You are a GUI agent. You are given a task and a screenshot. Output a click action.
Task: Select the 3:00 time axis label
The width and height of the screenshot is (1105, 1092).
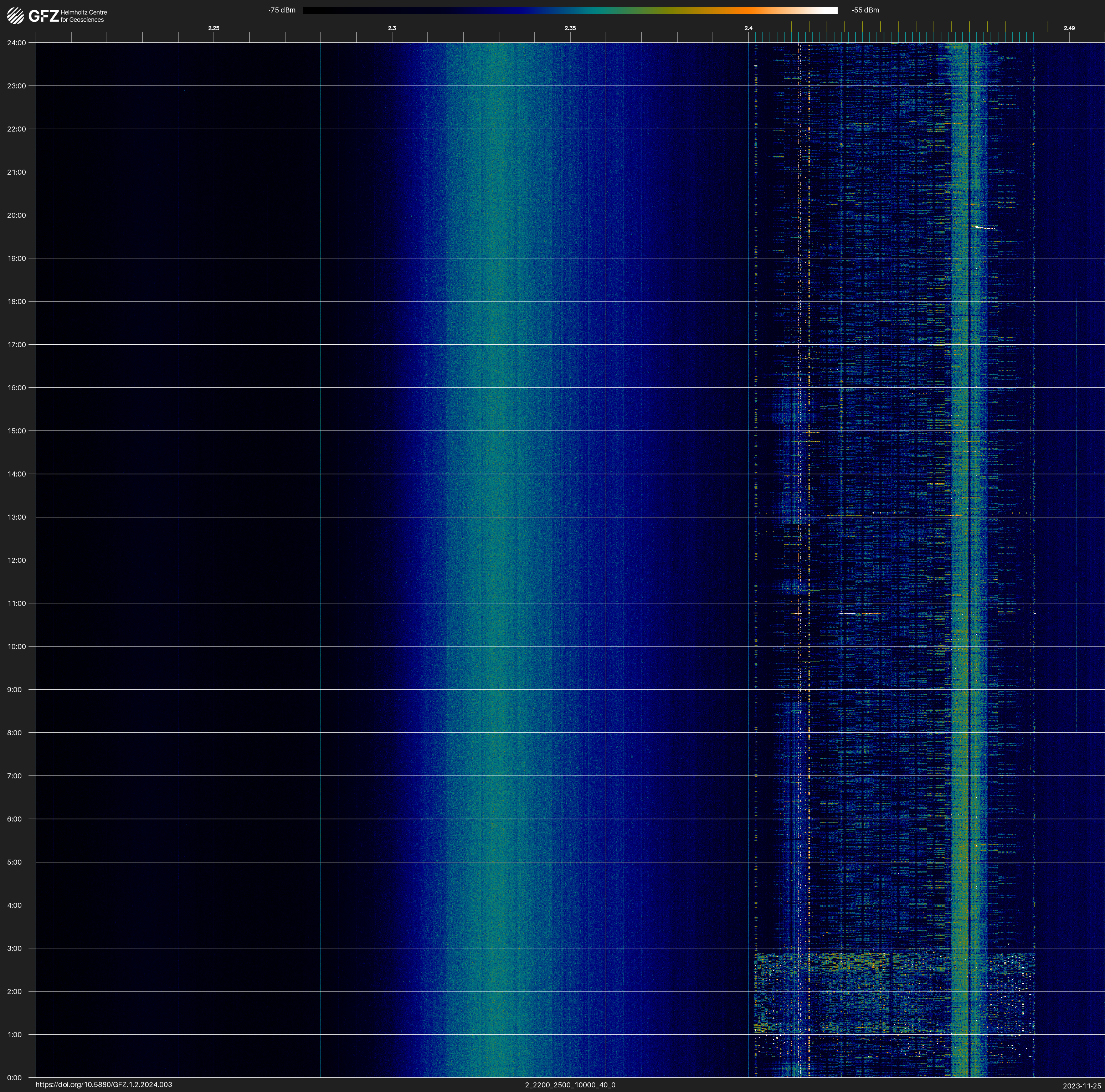(x=14, y=948)
